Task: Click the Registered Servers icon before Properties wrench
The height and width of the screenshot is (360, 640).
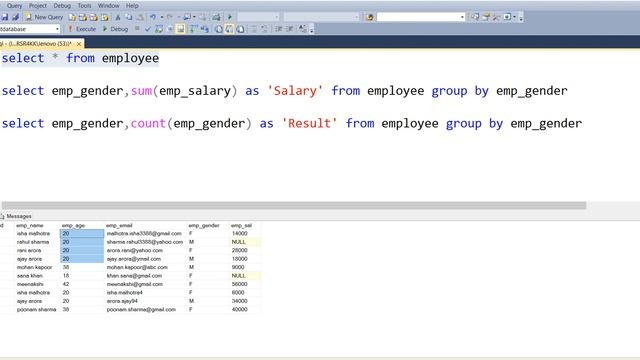Action: pos(486,17)
